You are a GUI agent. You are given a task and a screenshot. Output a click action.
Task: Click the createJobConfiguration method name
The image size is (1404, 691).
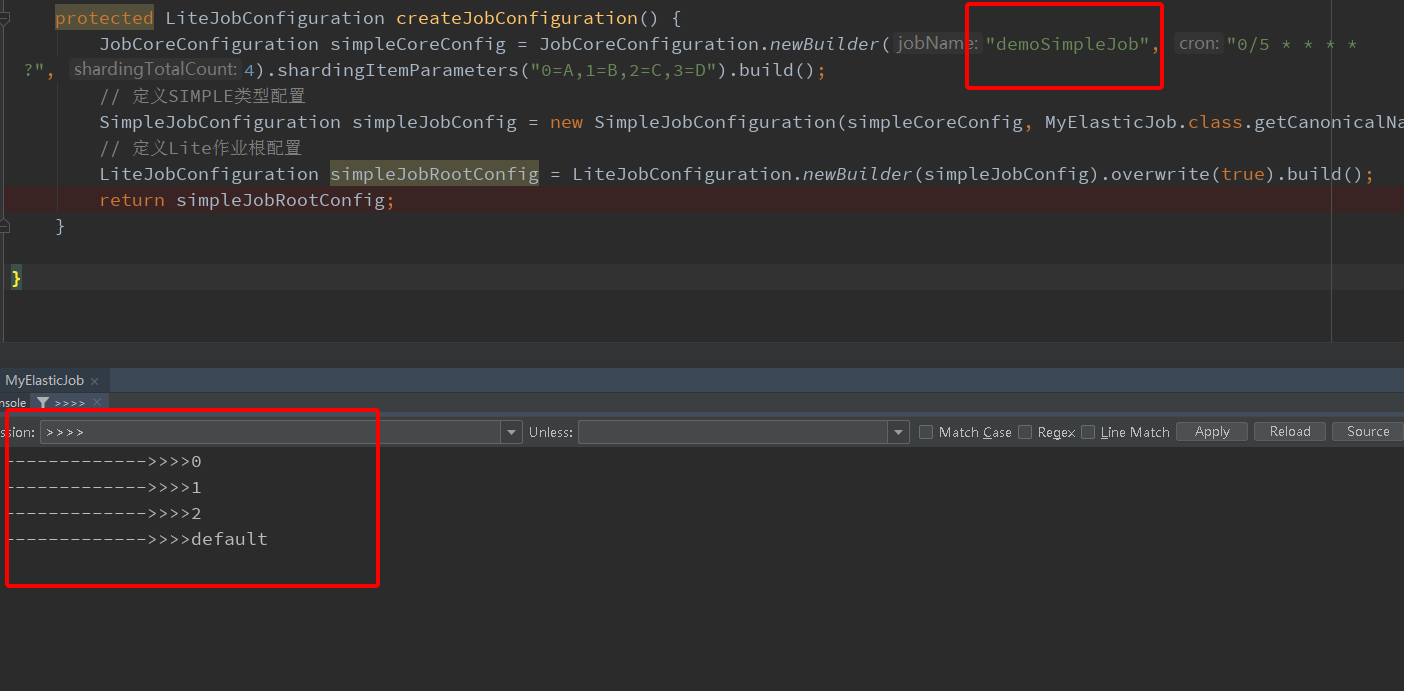(x=517, y=18)
